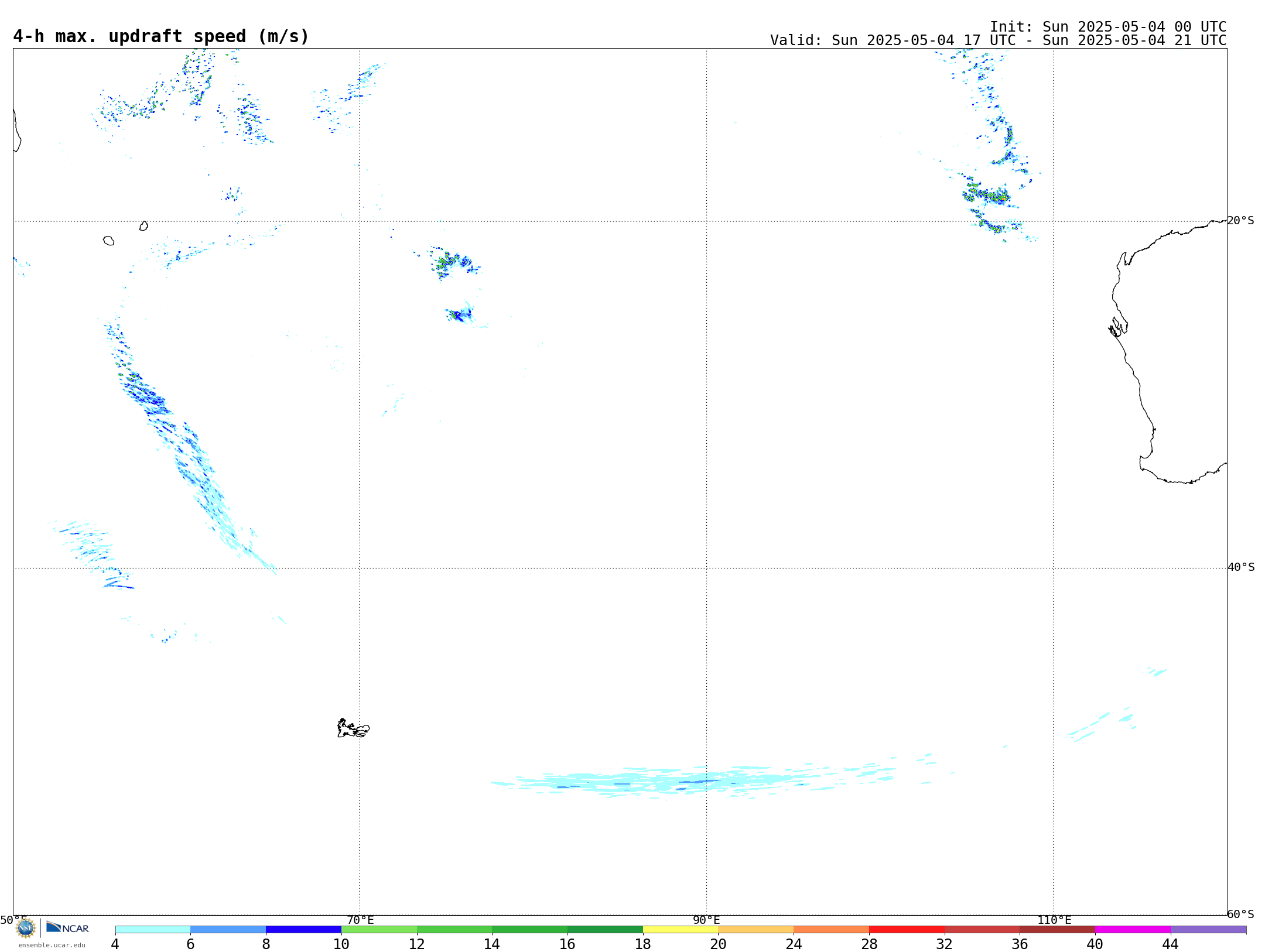
Task: Click the Kerguelen island outline on map
Action: click(353, 728)
